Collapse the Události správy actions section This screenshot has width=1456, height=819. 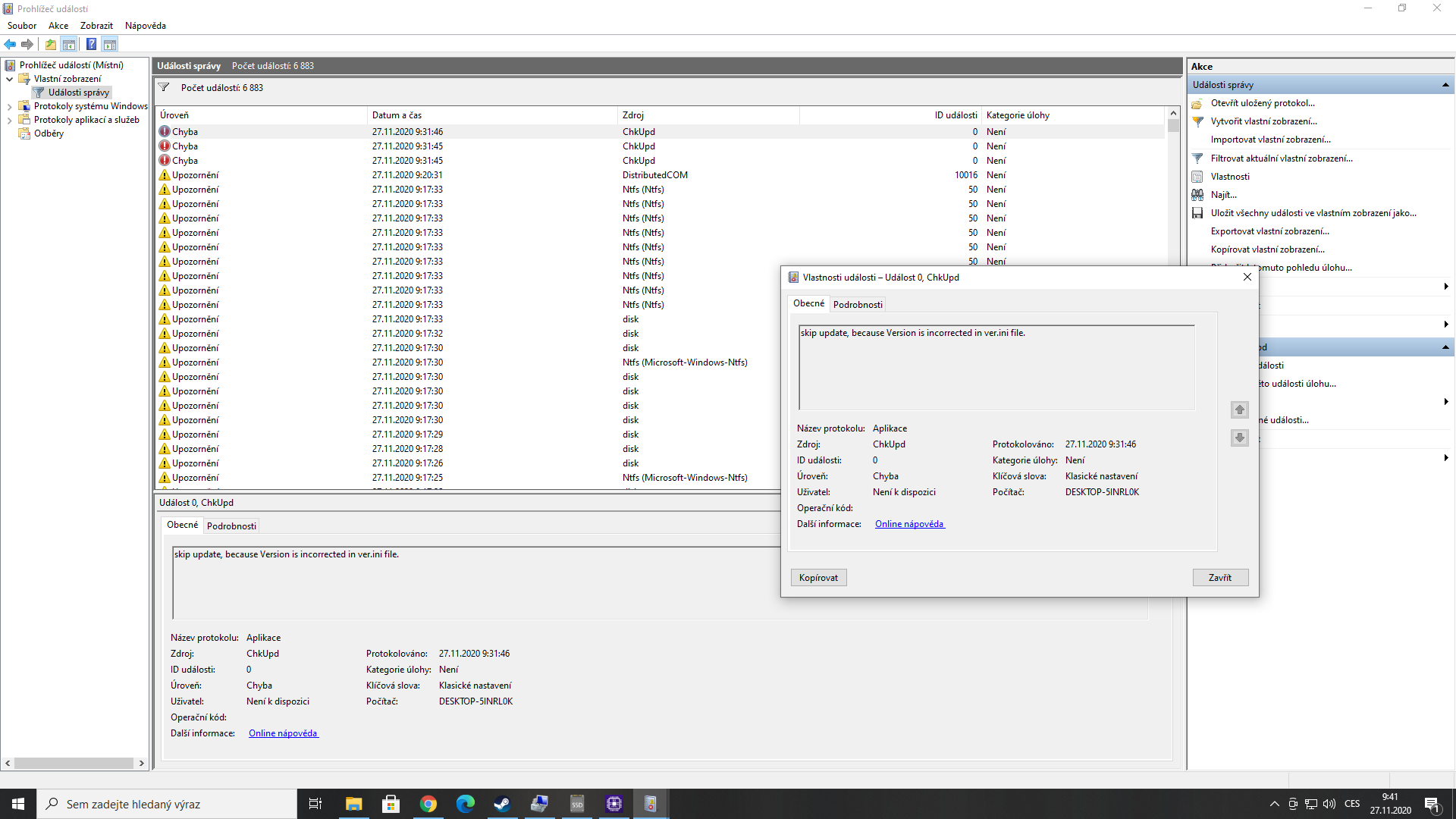(1445, 85)
